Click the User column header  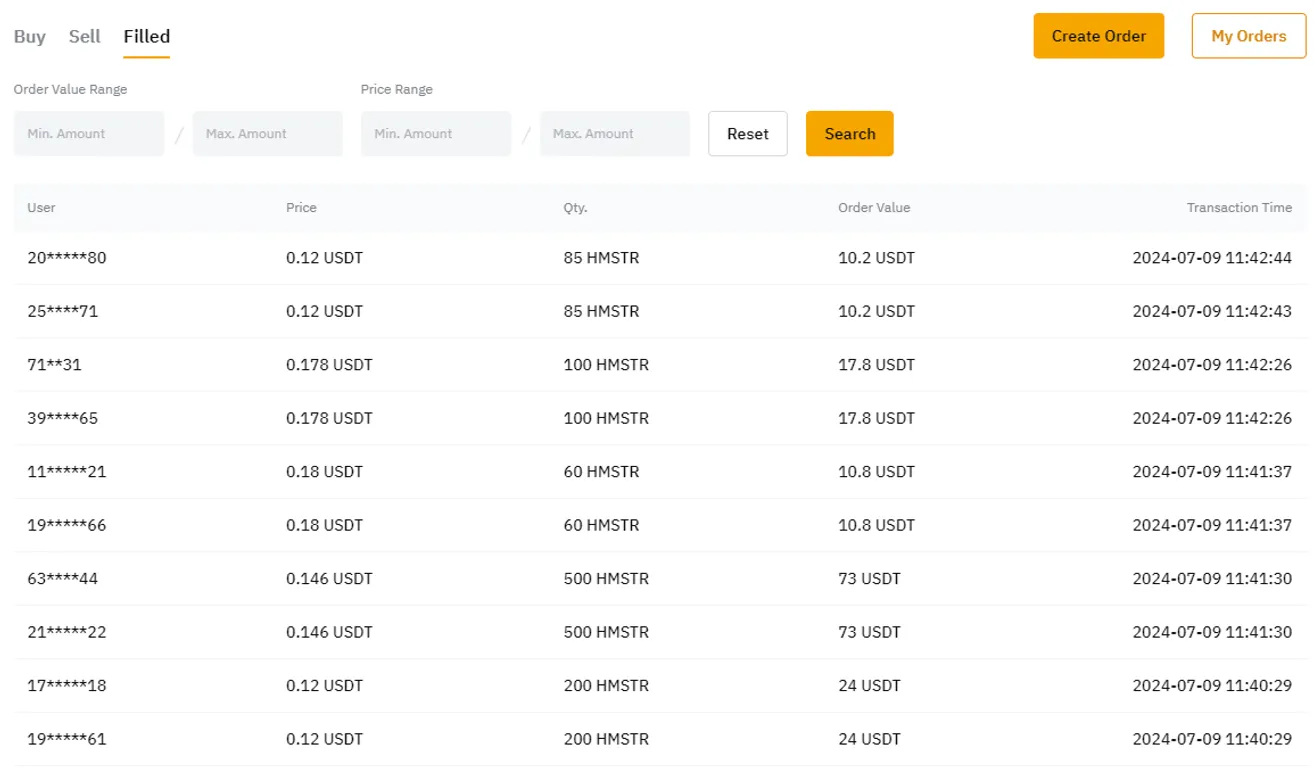42,208
